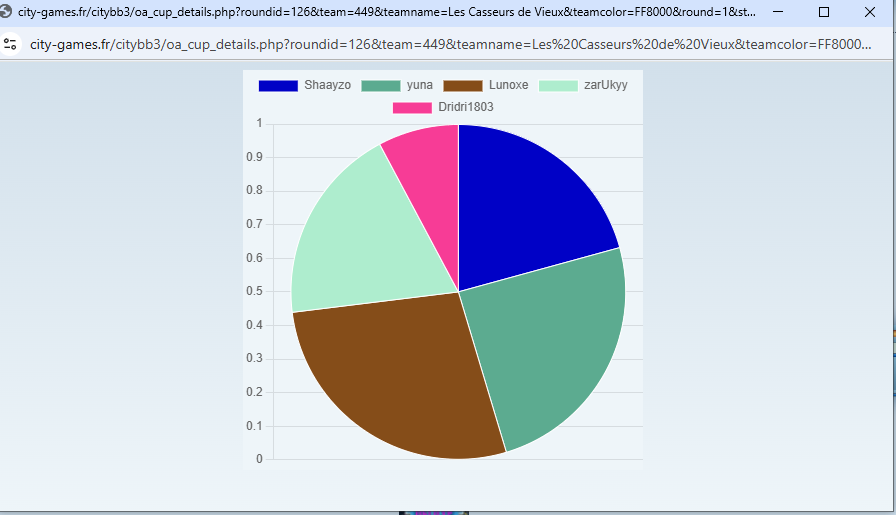Click the pink Dridri1803 legend color box

click(x=412, y=107)
